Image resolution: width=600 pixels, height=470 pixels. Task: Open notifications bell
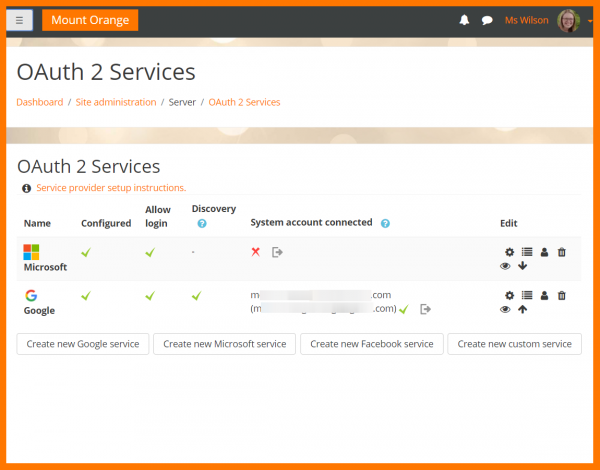click(x=464, y=20)
